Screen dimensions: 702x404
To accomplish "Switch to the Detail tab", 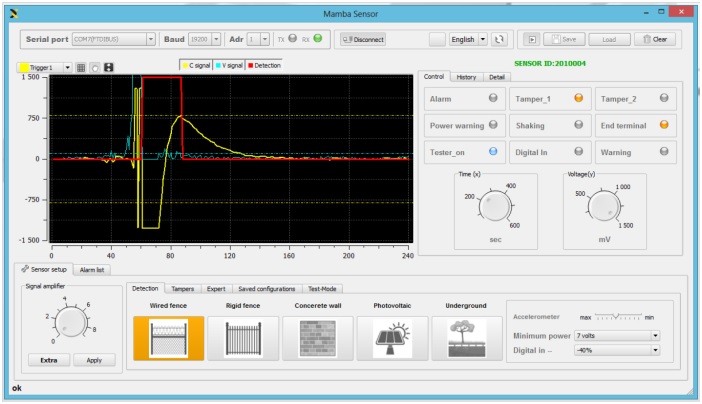I will 497,77.
